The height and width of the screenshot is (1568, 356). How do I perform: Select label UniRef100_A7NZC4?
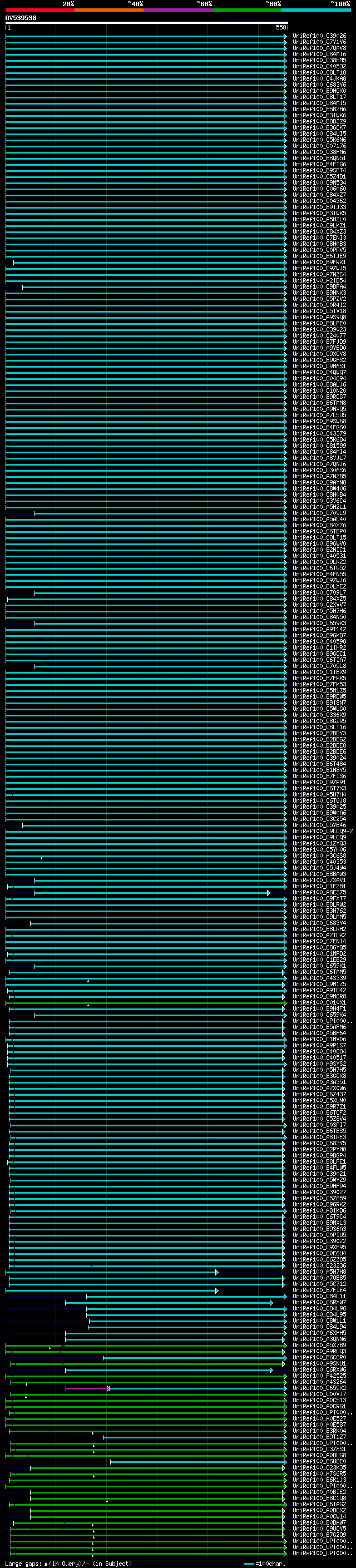[319, 275]
